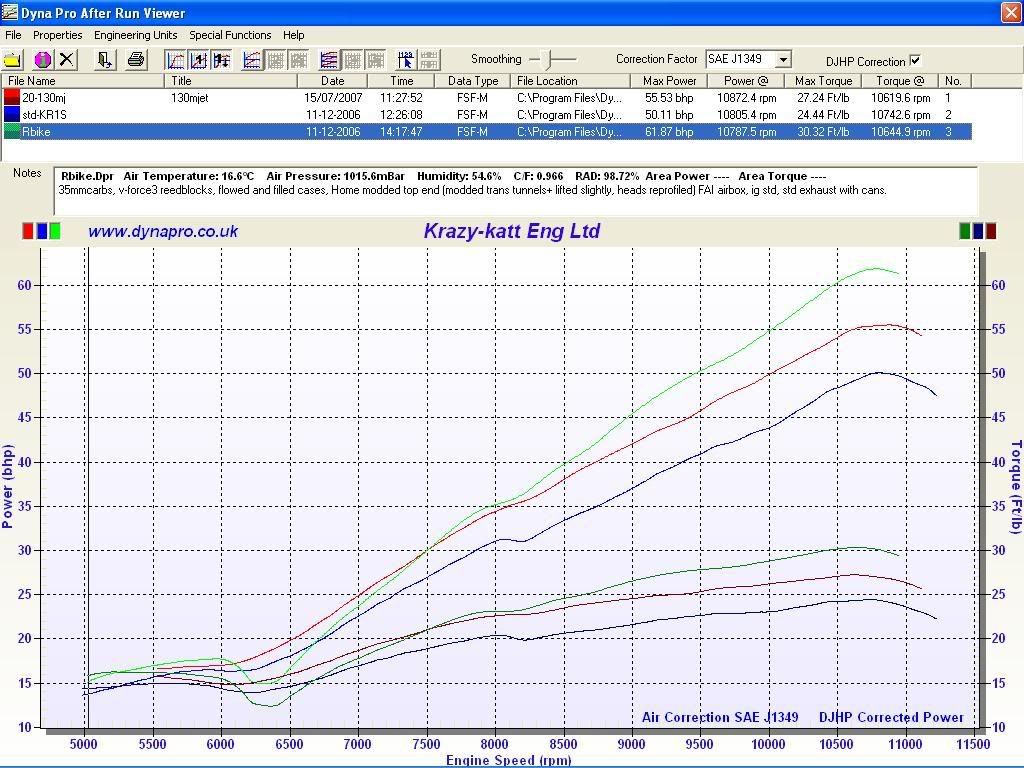Viewport: 1024px width, 768px height.
Task: Click the purple stacked-lines graph icon
Action: (x=329, y=60)
